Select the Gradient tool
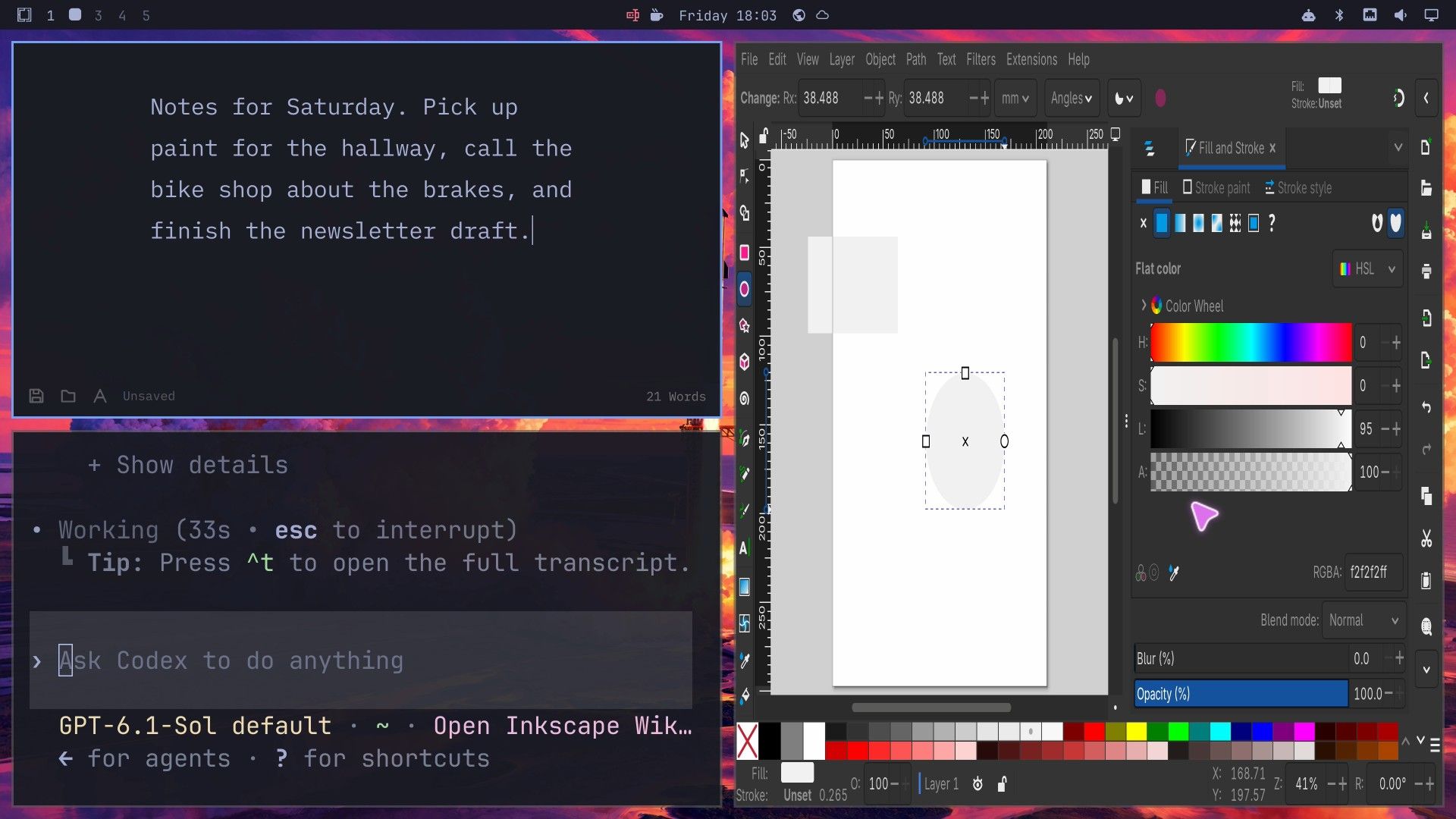The width and height of the screenshot is (1456, 819). pyautogui.click(x=744, y=586)
